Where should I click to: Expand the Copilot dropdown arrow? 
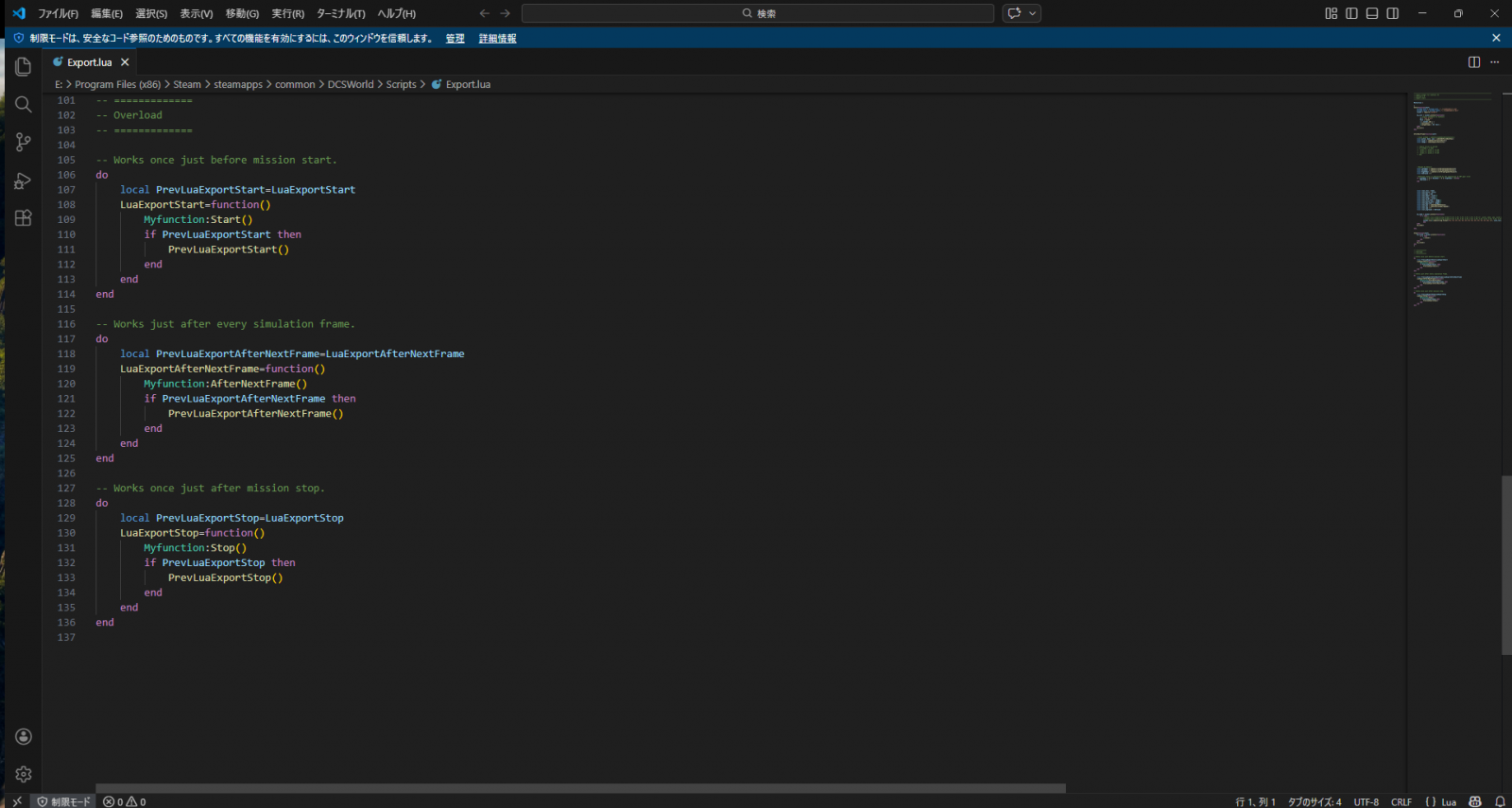(x=1033, y=13)
